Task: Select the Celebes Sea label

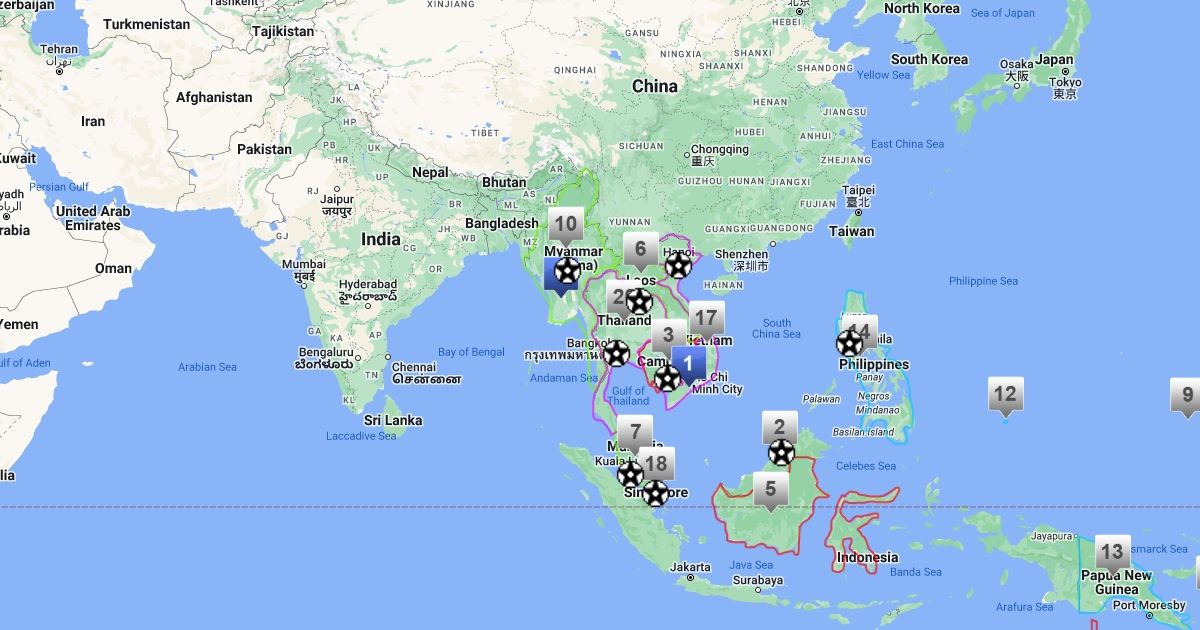Action: click(866, 466)
